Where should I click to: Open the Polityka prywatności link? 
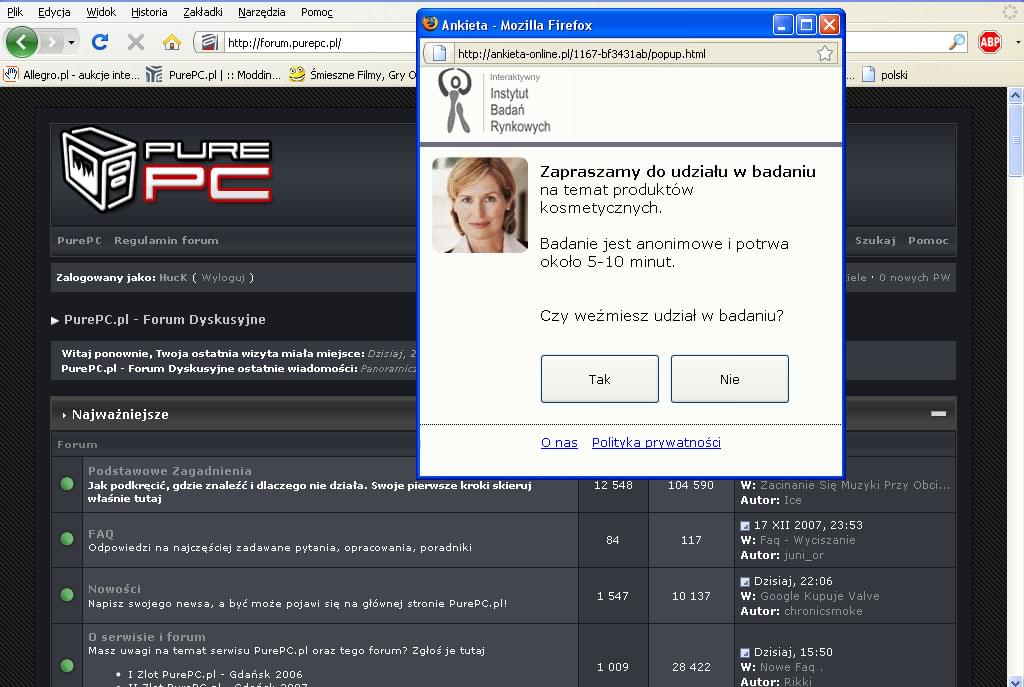[656, 443]
